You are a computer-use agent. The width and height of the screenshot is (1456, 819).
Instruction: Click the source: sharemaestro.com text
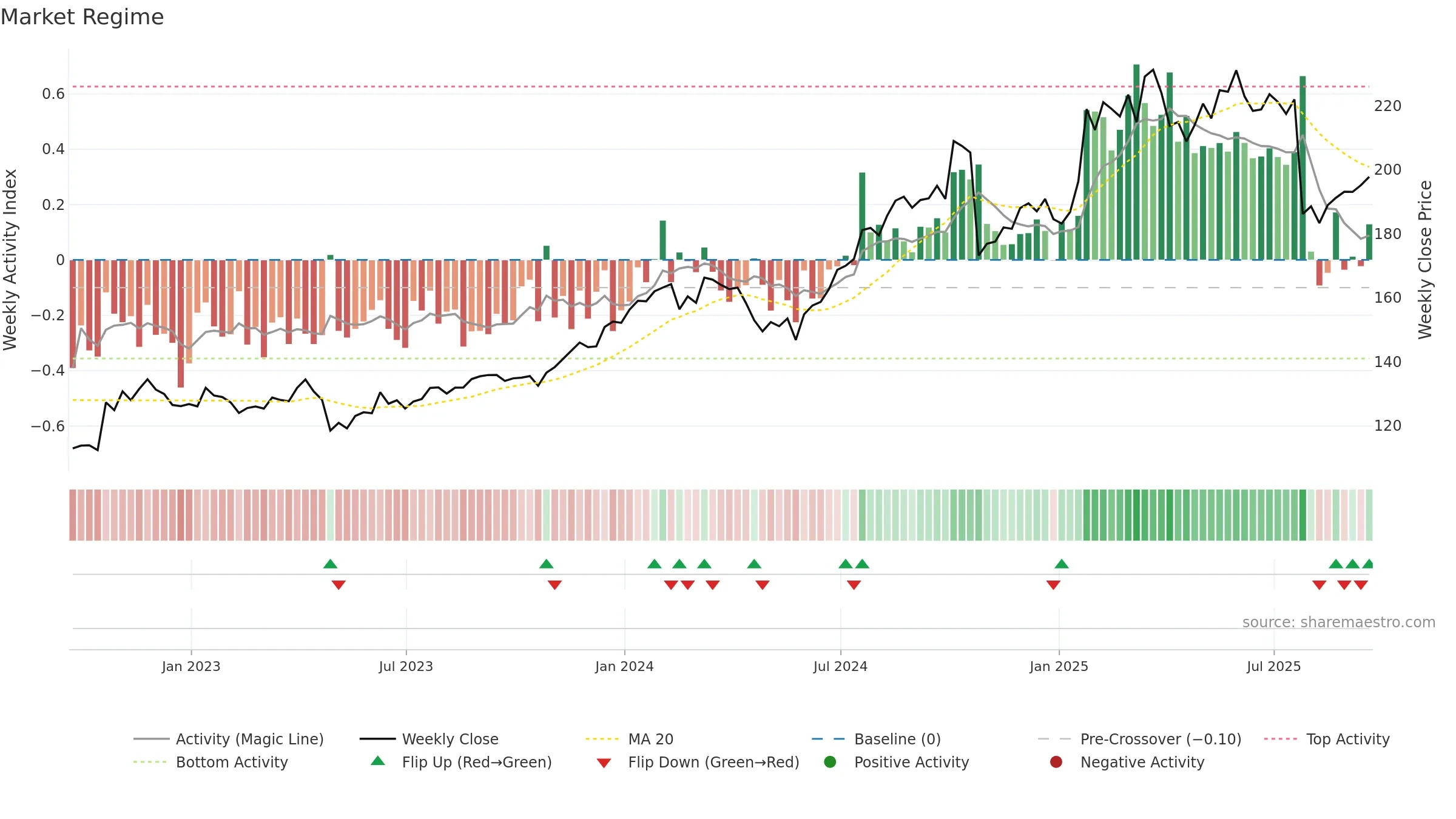coord(1339,622)
